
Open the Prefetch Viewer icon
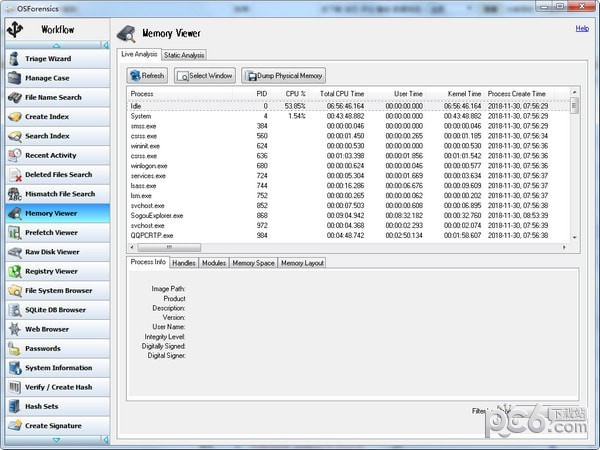15,233
